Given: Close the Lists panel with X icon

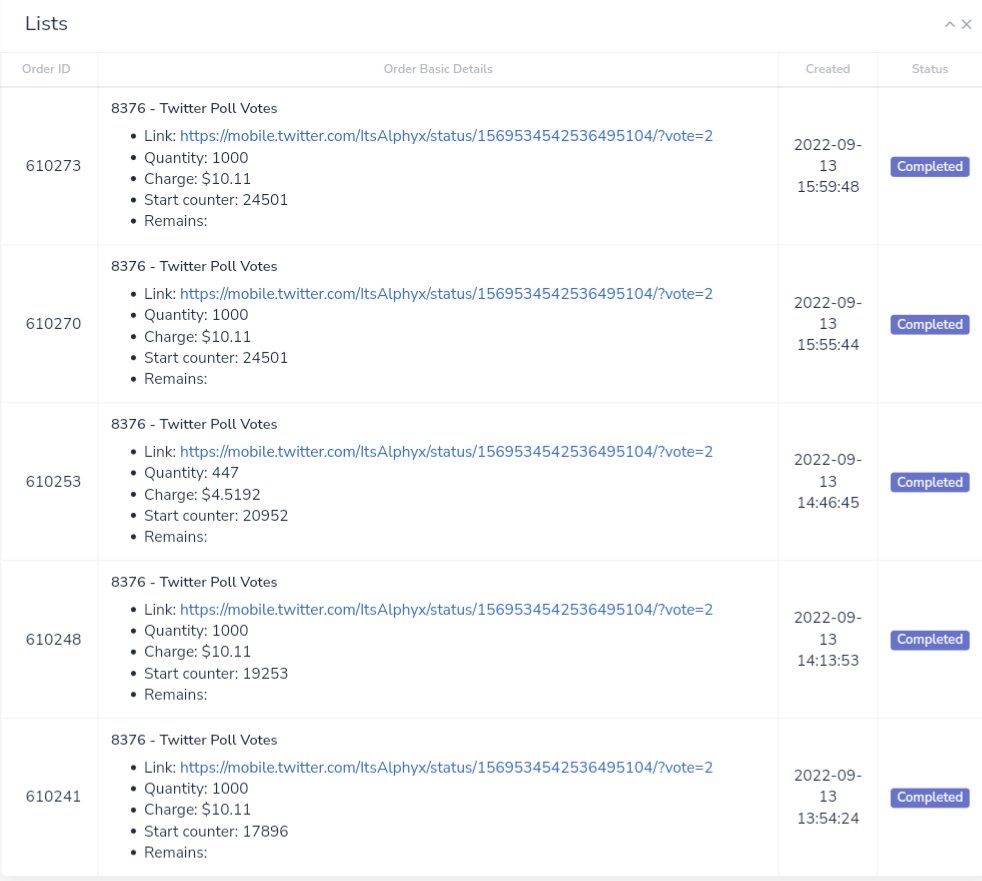Looking at the screenshot, I should (x=966, y=24).
